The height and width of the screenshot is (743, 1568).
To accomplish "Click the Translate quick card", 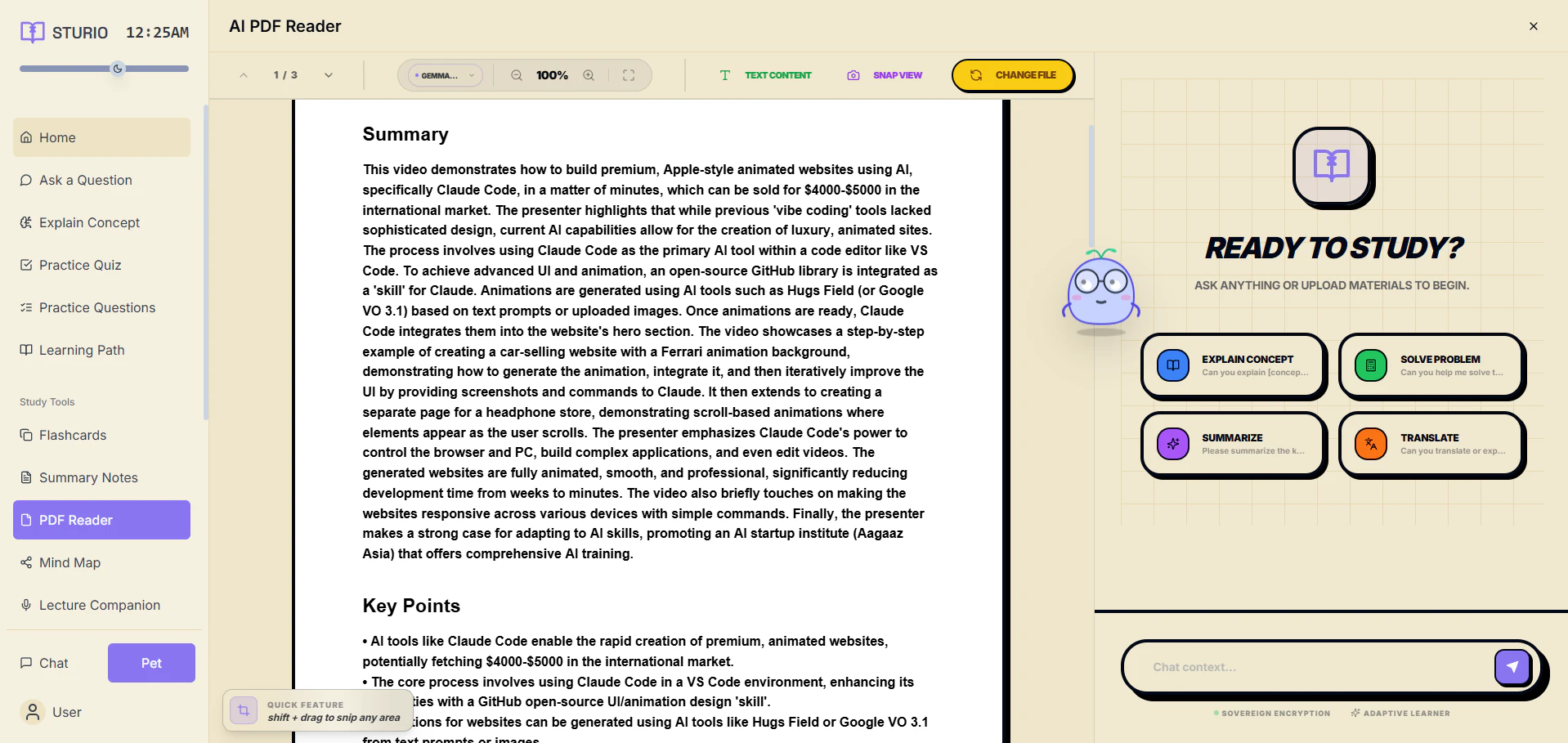I will point(1431,444).
